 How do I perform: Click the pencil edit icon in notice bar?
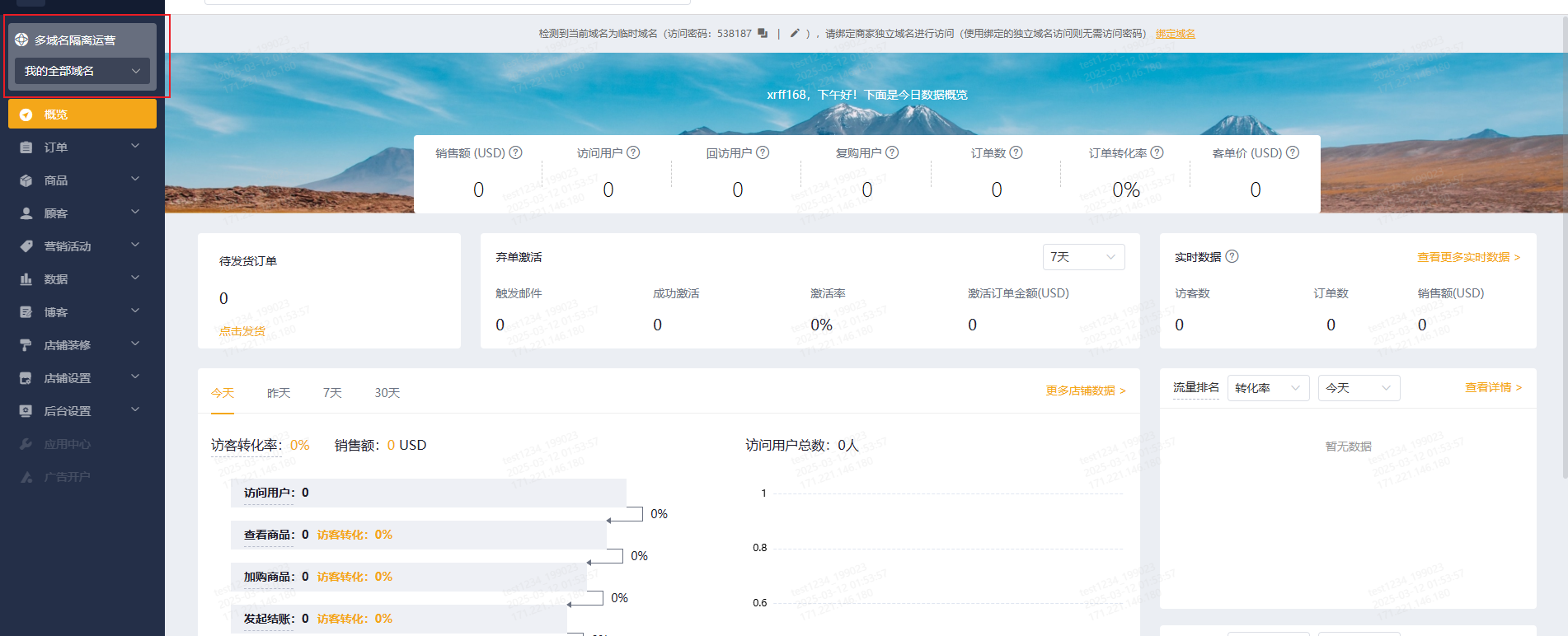coord(795,33)
